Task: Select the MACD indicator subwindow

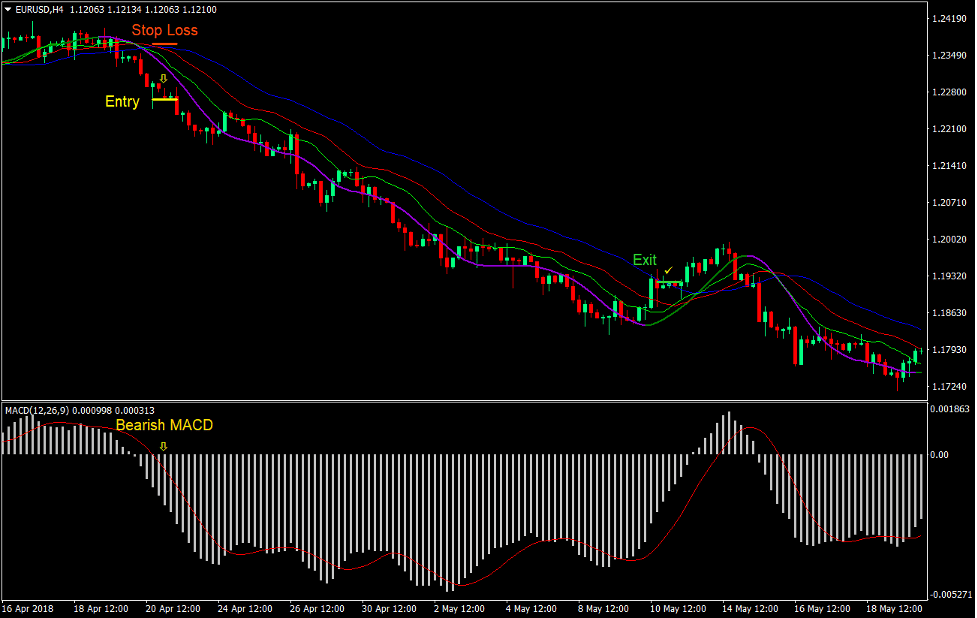Action: click(450, 500)
